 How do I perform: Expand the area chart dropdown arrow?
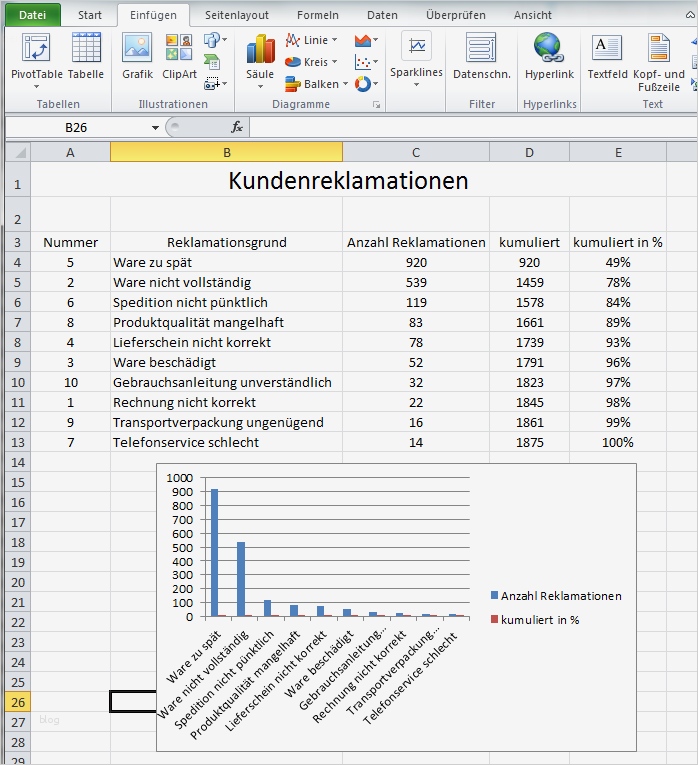pyautogui.click(x=376, y=40)
